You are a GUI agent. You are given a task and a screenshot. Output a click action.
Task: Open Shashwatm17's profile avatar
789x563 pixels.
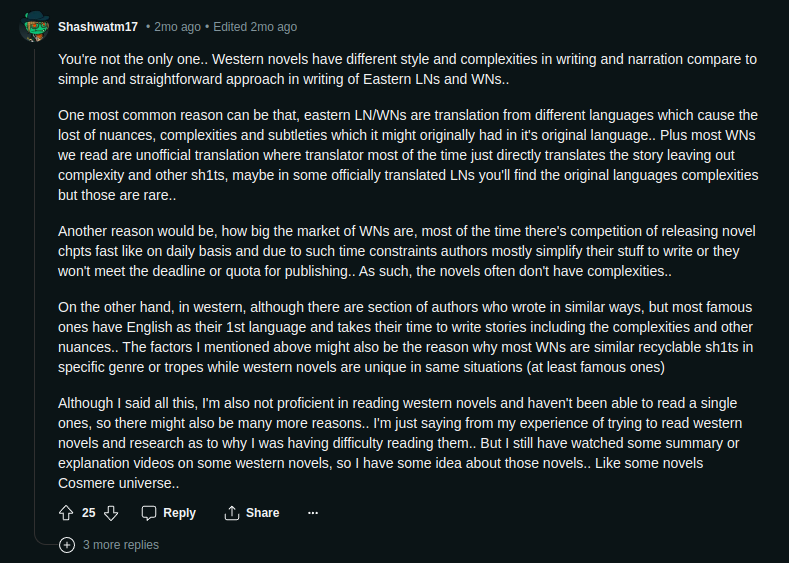click(x=34, y=26)
